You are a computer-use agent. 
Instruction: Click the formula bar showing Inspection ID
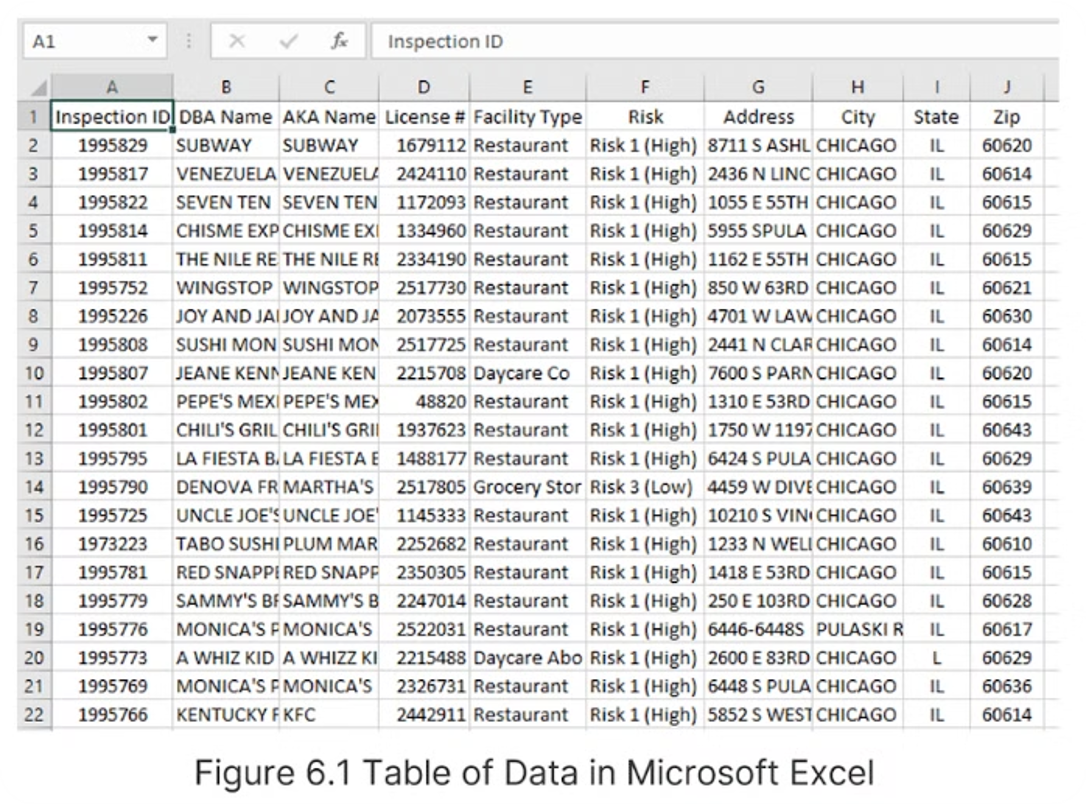(715, 42)
